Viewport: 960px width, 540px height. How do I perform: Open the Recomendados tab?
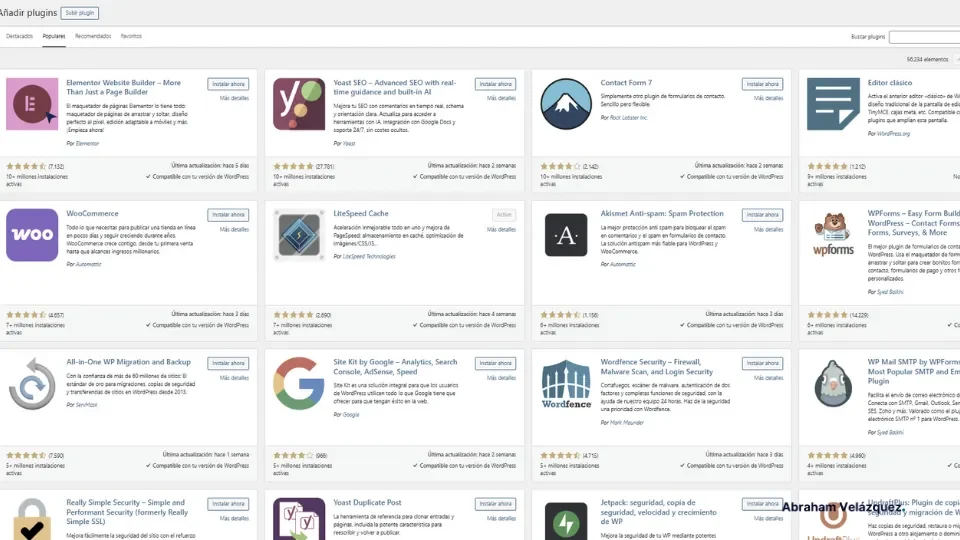pyautogui.click(x=93, y=36)
